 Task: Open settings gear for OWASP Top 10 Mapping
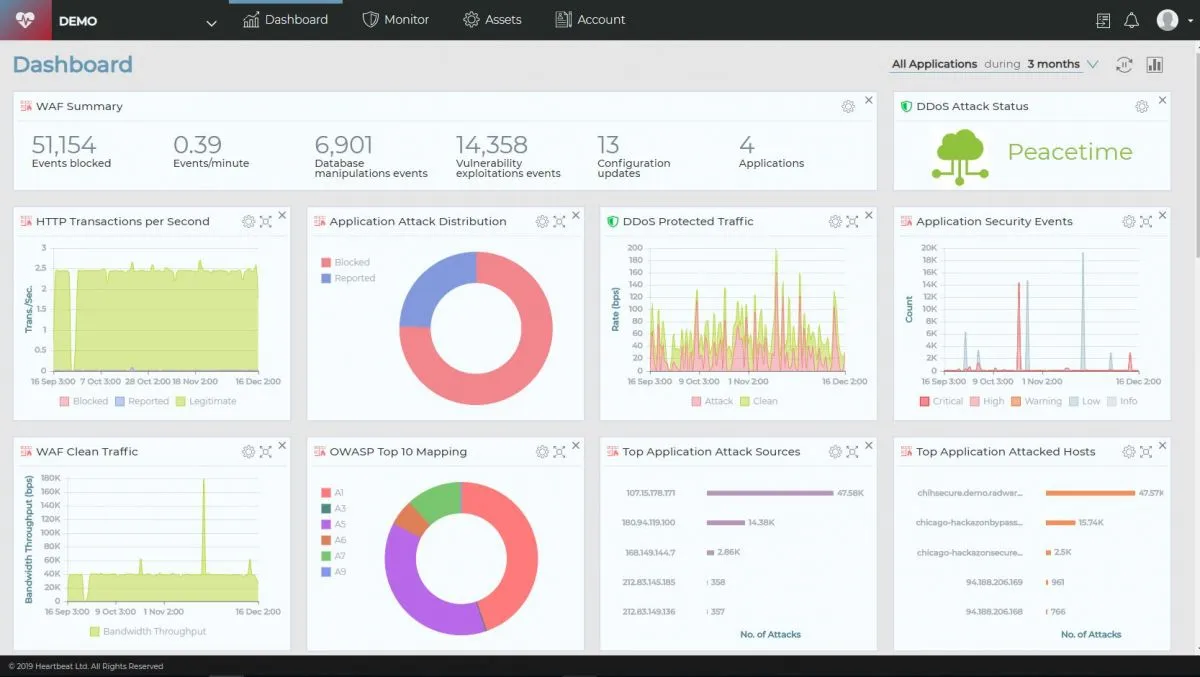coord(542,452)
